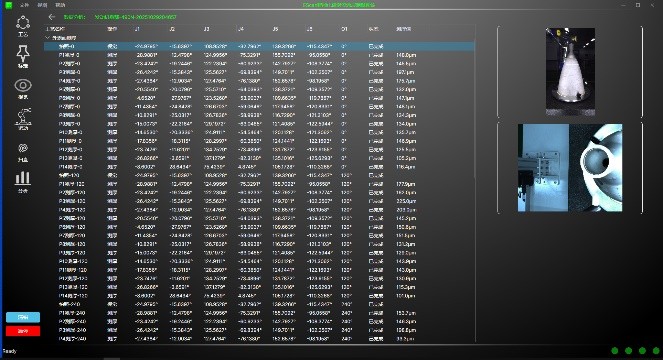
Task: Select the highlighted calibration row at 0°
Action: [x=259, y=46]
